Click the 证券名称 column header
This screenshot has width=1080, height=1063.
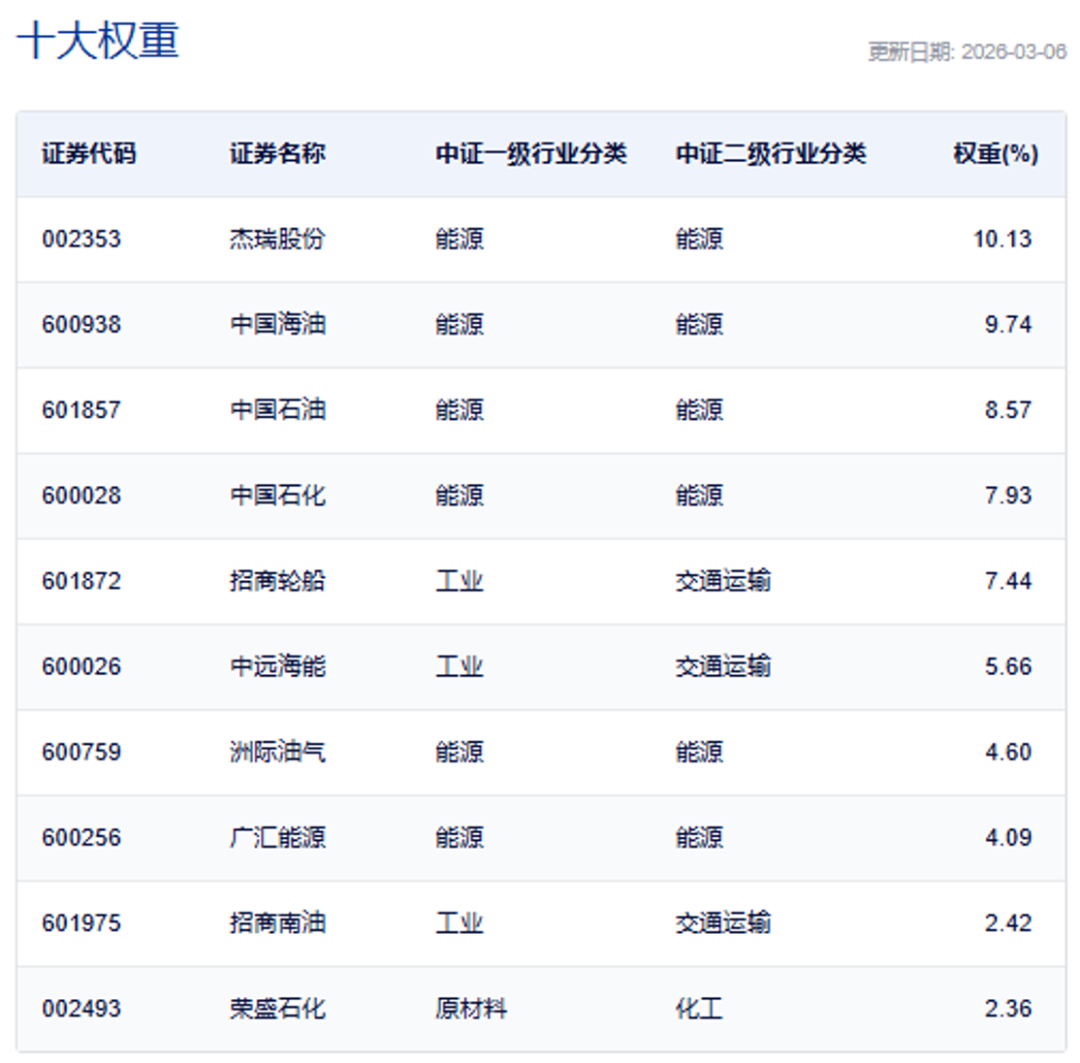coord(277,153)
